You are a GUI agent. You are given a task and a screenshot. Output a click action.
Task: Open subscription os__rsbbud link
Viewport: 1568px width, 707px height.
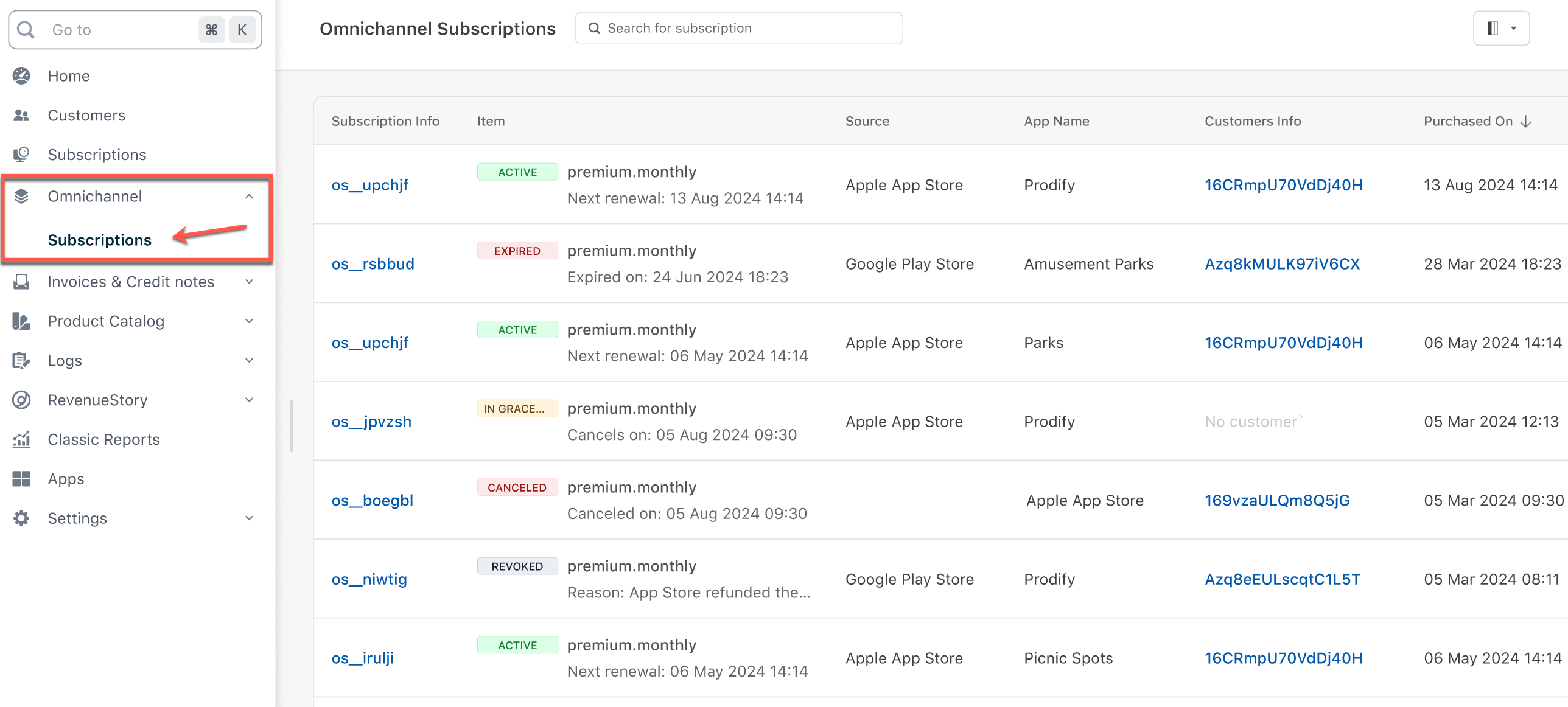pos(373,264)
